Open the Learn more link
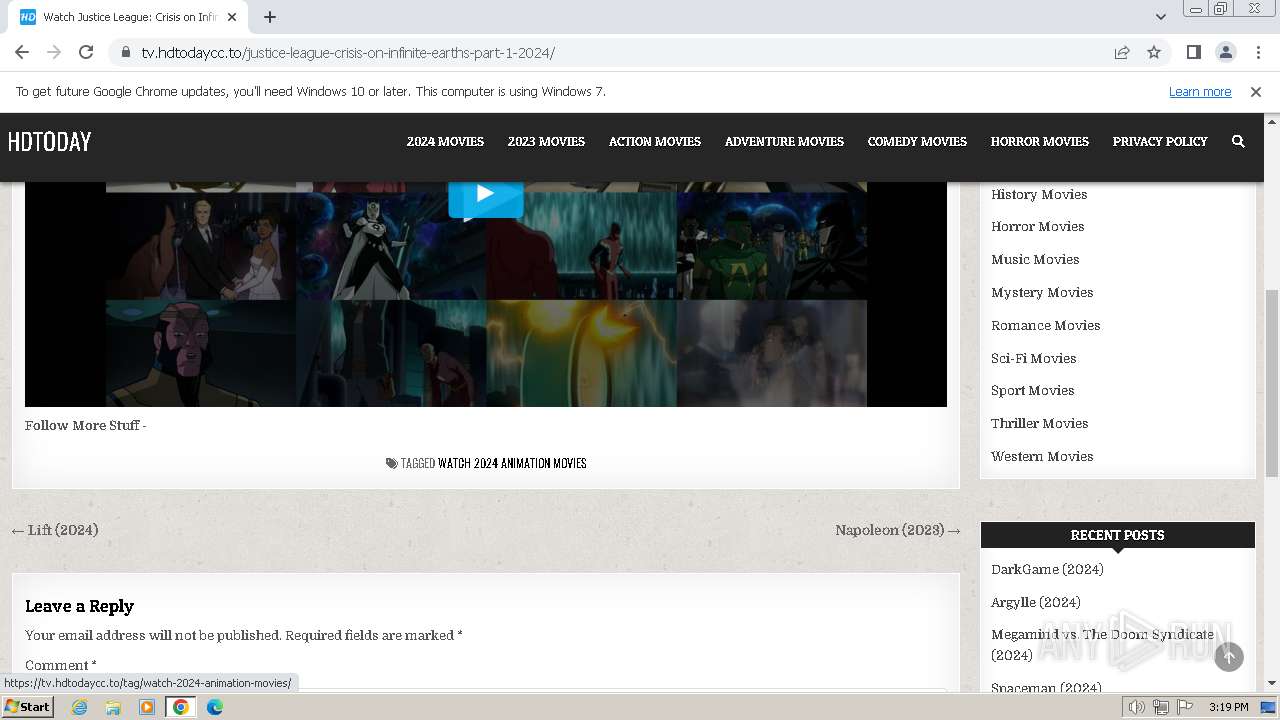1280x720 pixels. (x=1200, y=91)
